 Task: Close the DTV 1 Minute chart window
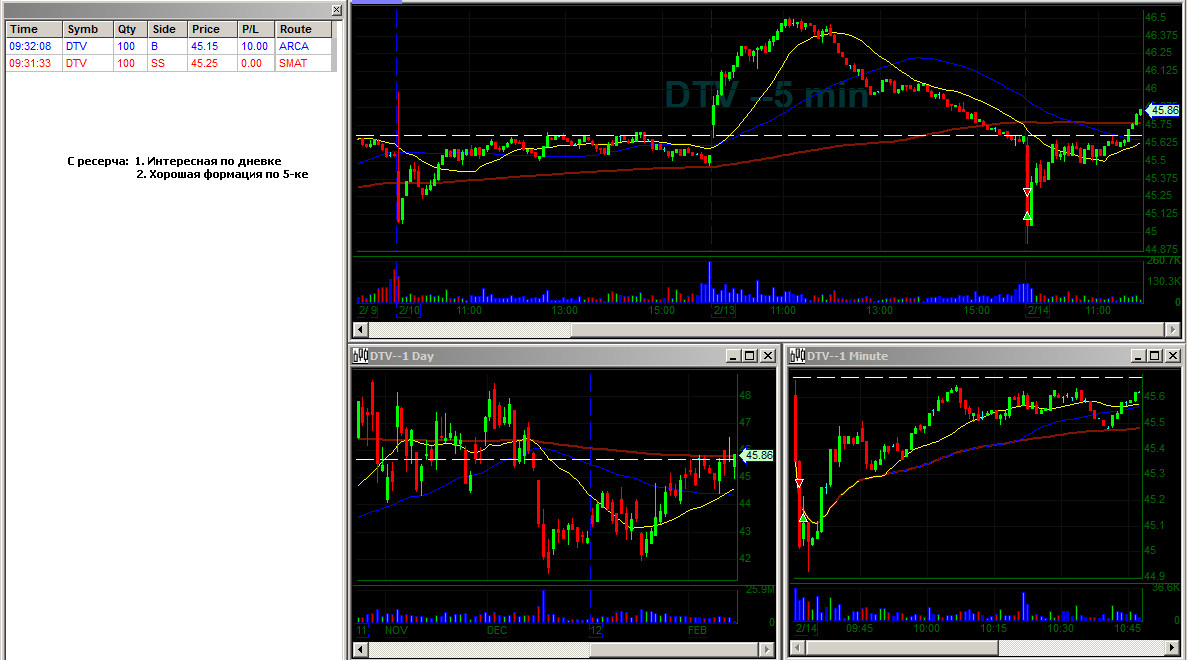[1172, 355]
